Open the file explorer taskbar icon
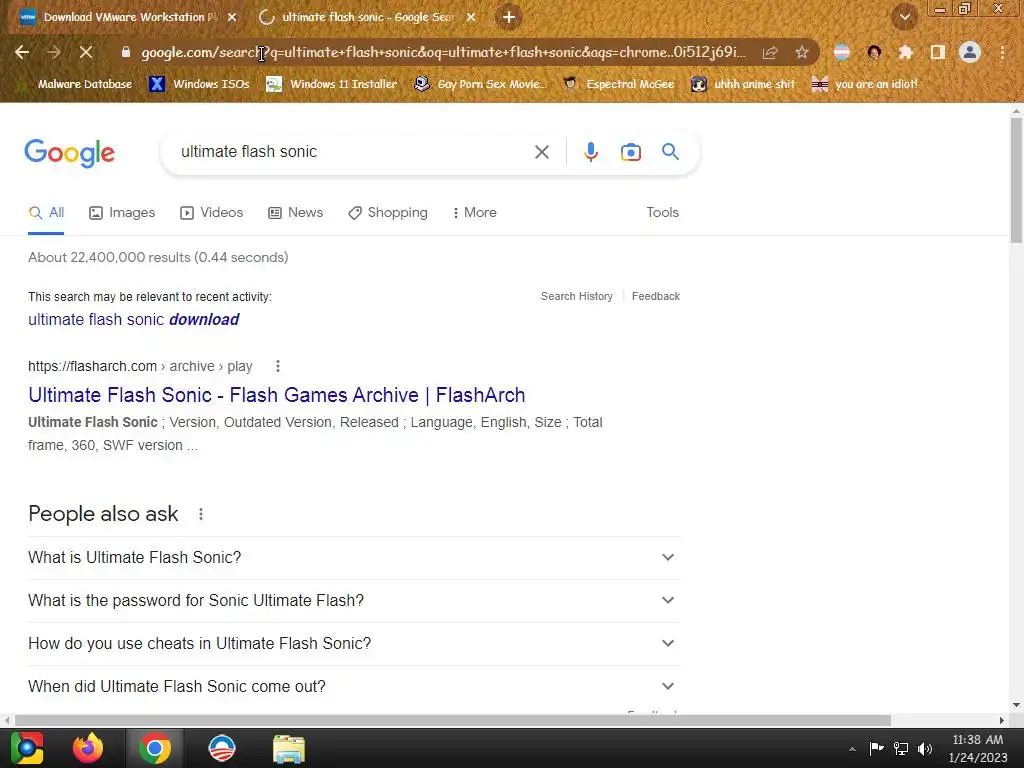This screenshot has width=1024, height=768. pos(289,748)
